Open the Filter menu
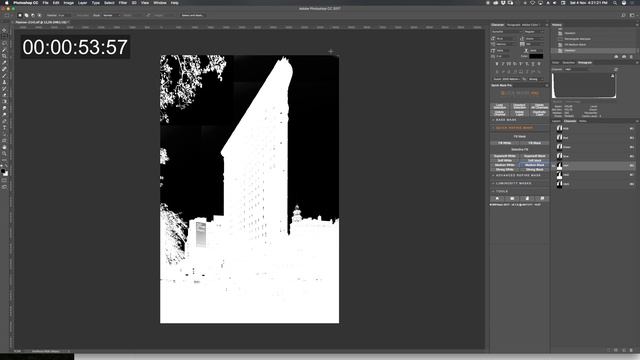Viewport: 640px width, 360px height. (123, 2)
